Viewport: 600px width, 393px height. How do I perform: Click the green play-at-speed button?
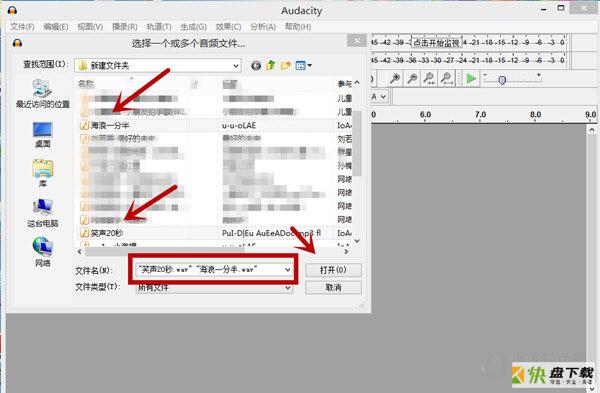coord(471,78)
